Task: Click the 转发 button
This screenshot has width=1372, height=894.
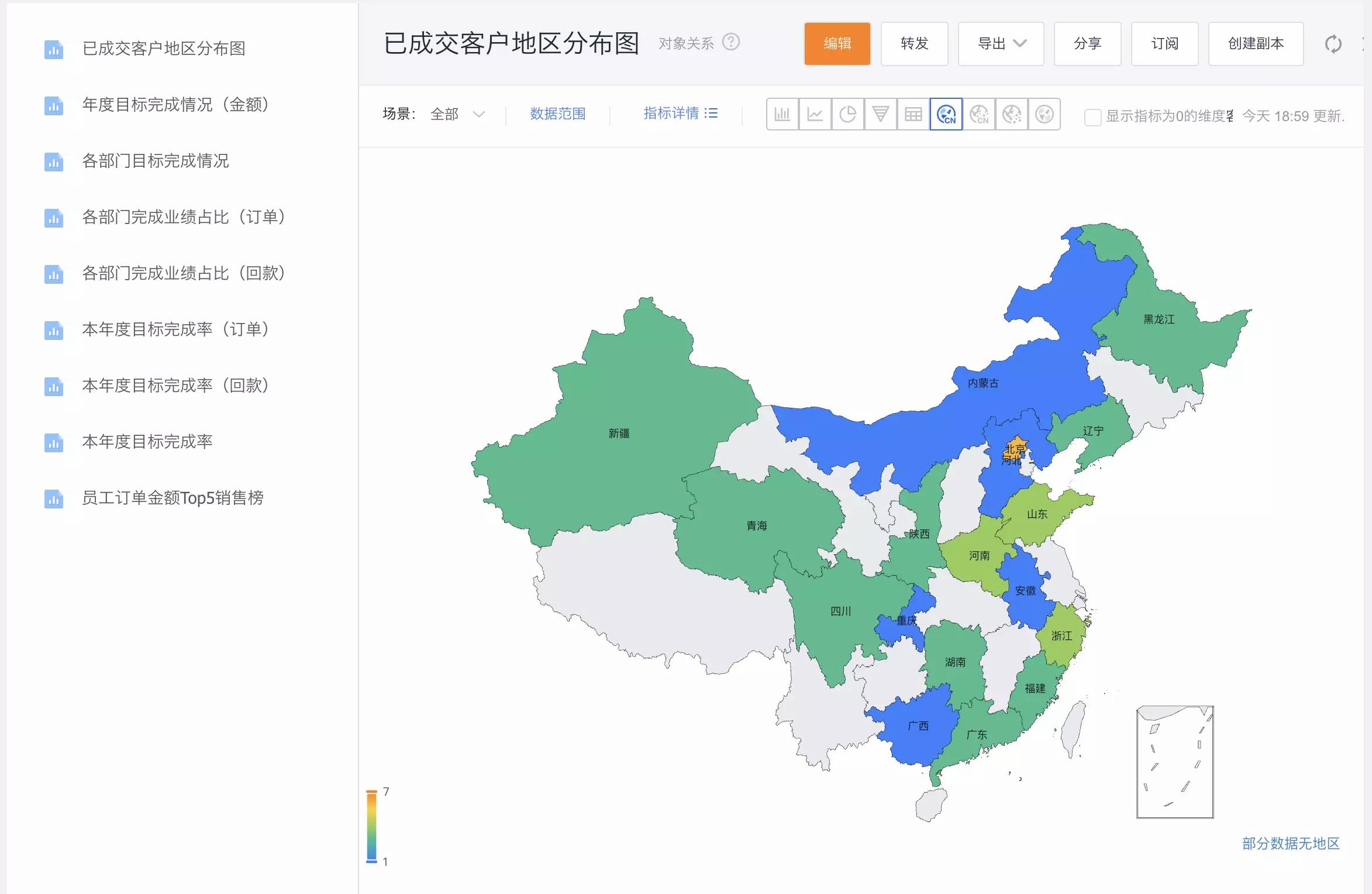Action: 915,44
